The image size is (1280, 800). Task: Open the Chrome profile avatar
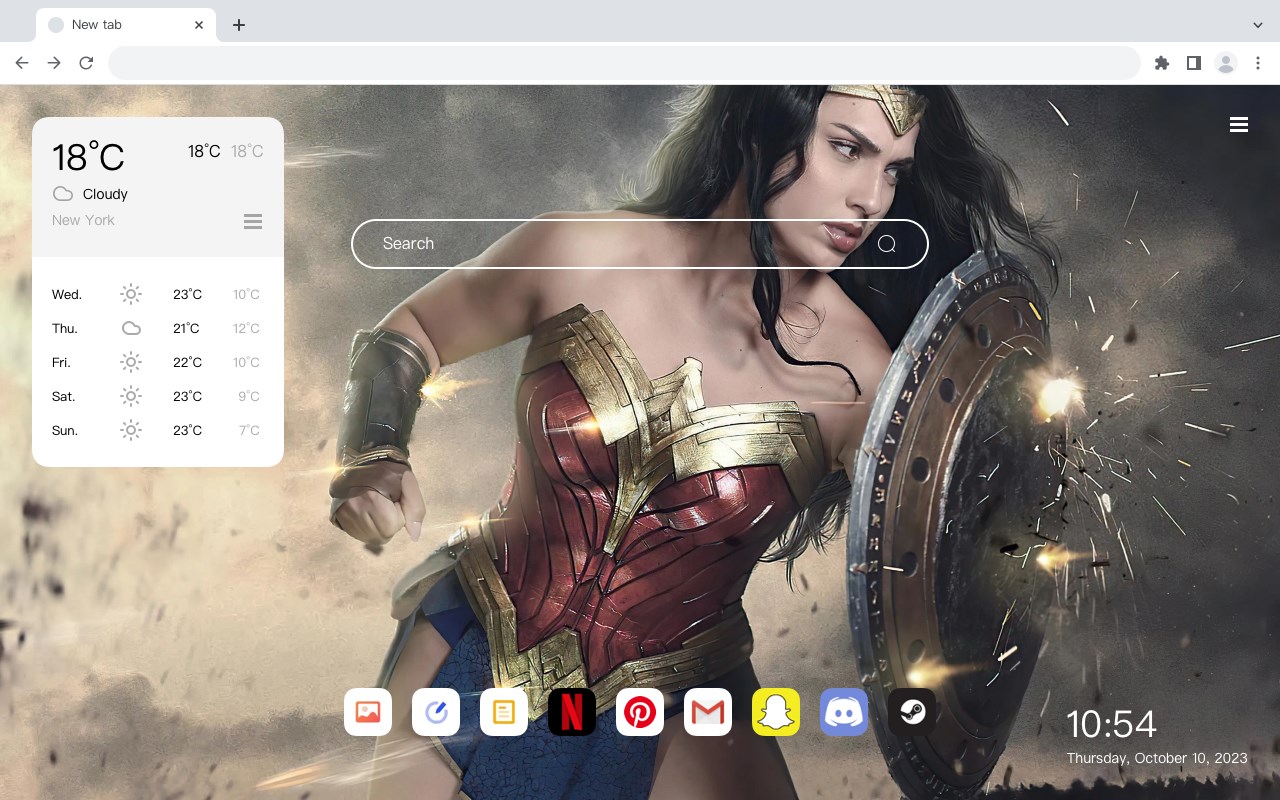coord(1226,63)
